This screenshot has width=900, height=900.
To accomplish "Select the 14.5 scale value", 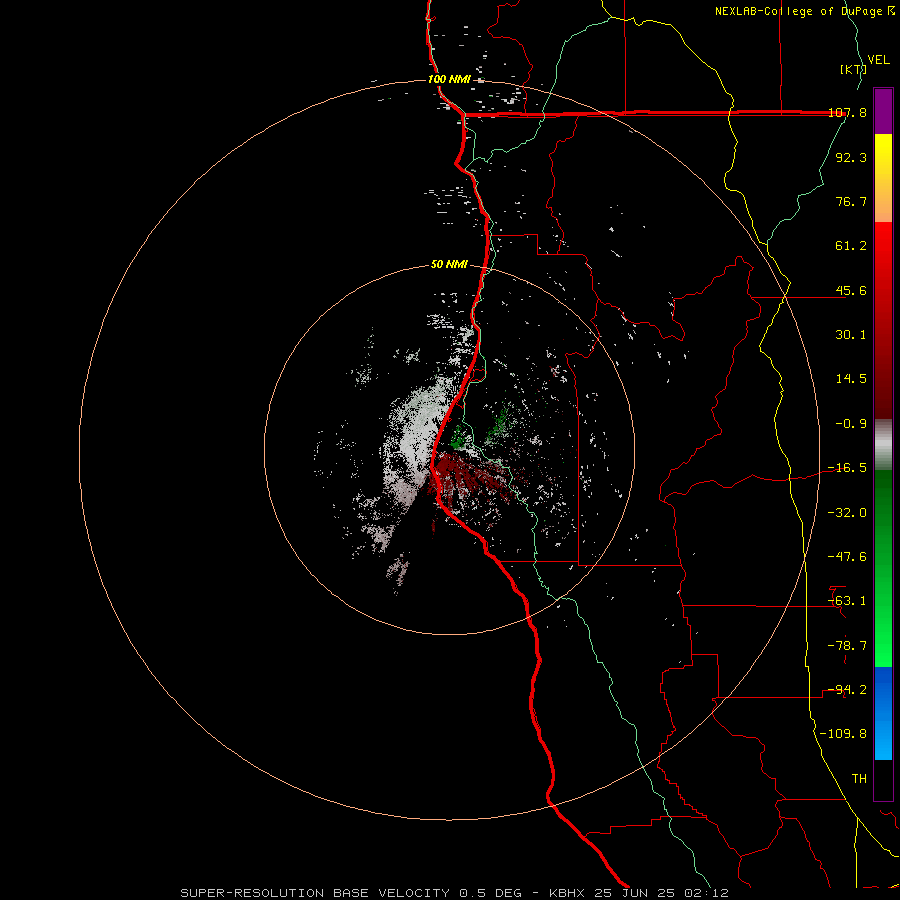I will point(851,379).
